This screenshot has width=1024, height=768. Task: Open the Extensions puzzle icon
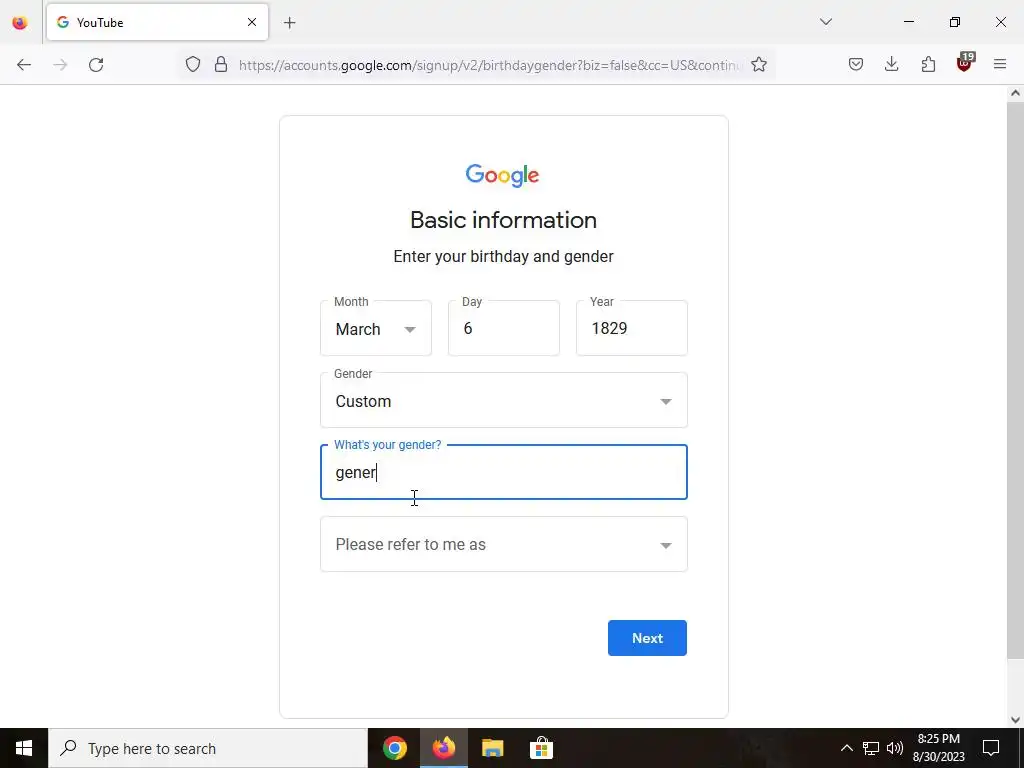(x=928, y=64)
